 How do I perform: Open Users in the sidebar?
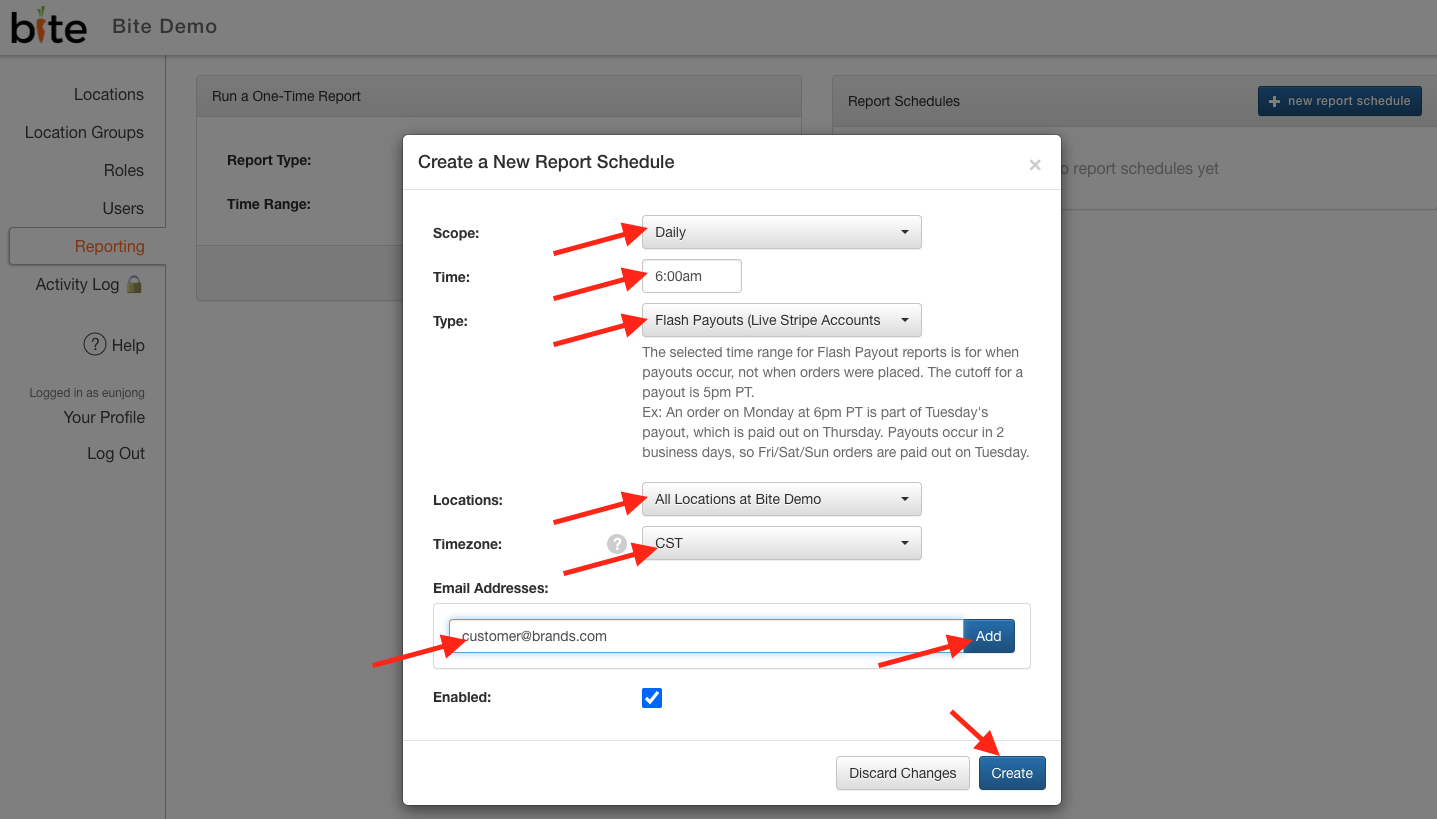coord(123,208)
